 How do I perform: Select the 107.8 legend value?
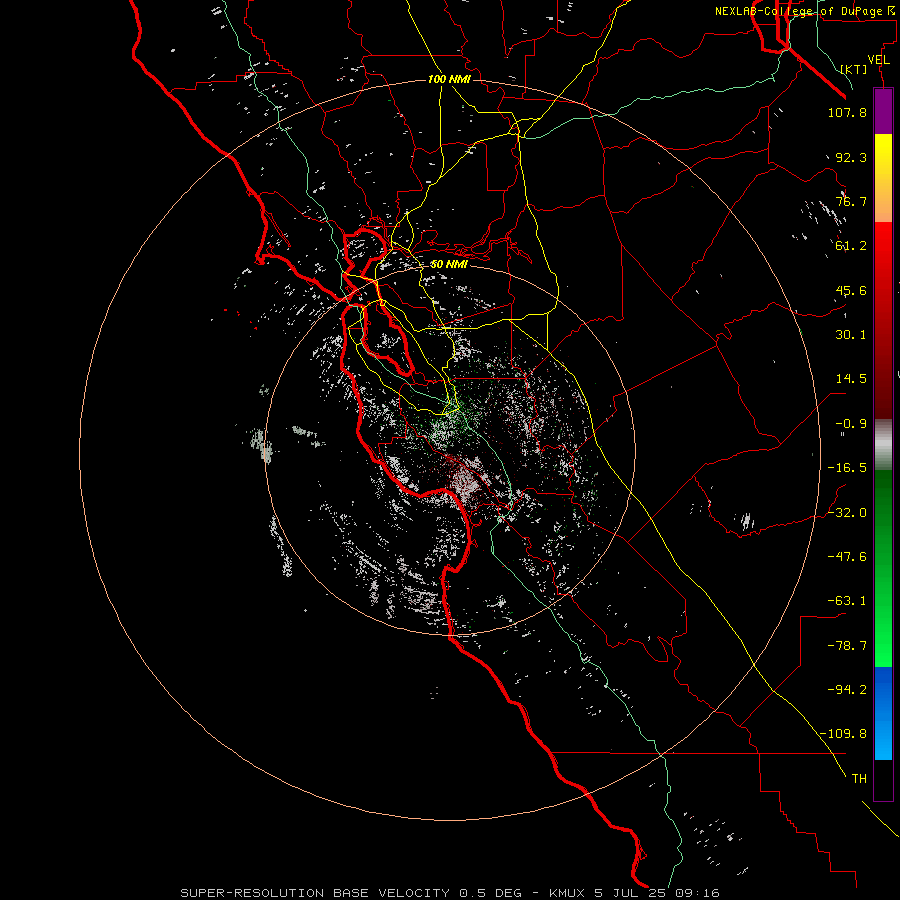[847, 112]
